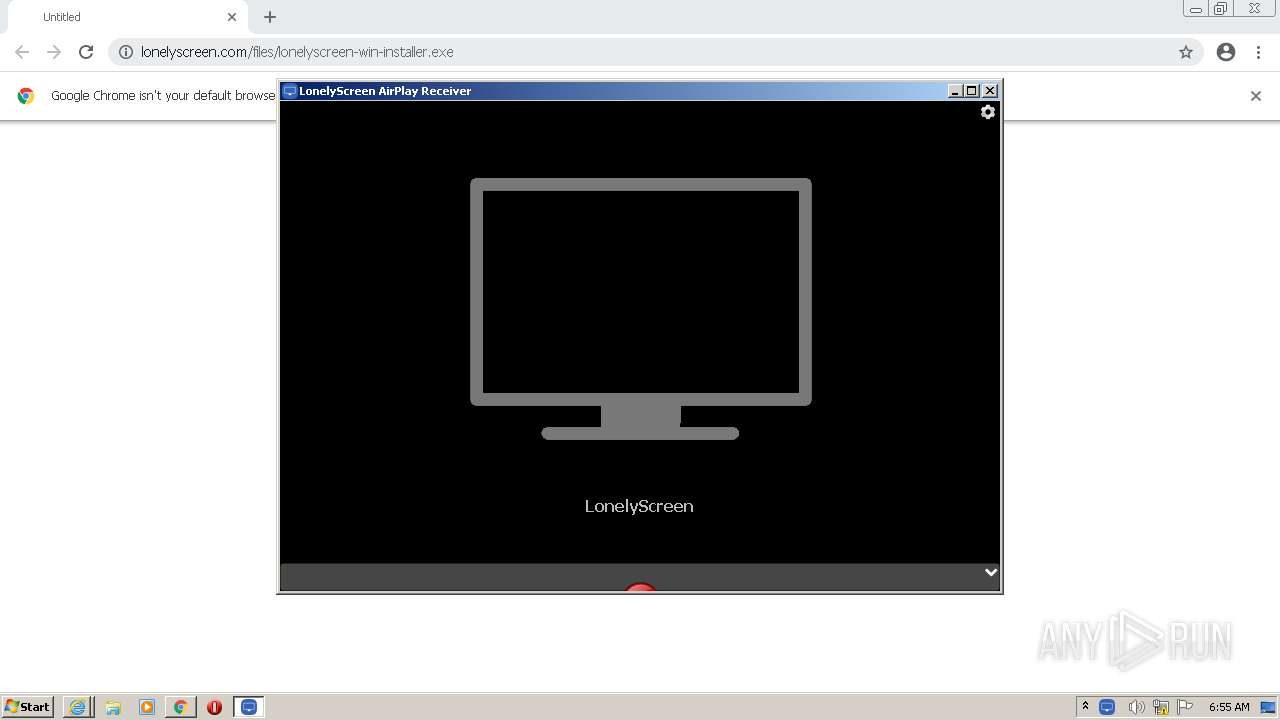Restore down the Chrome window
The image size is (1280, 720).
pyautogui.click(x=1221, y=9)
